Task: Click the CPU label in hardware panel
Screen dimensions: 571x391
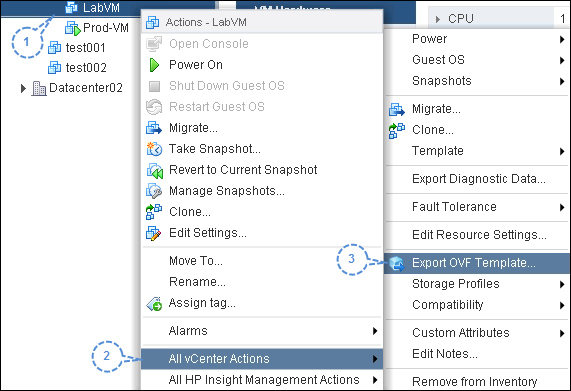Action: coord(461,19)
